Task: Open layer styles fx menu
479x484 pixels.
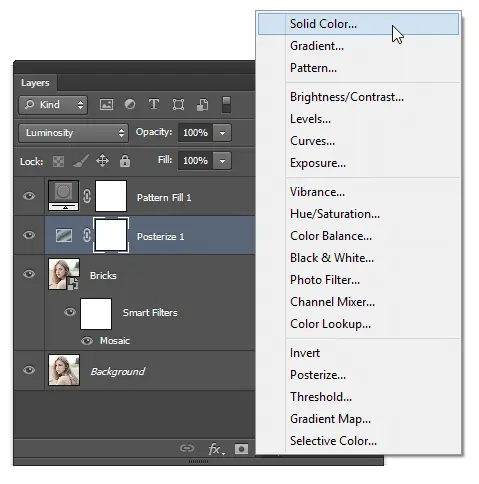Action: click(216, 449)
